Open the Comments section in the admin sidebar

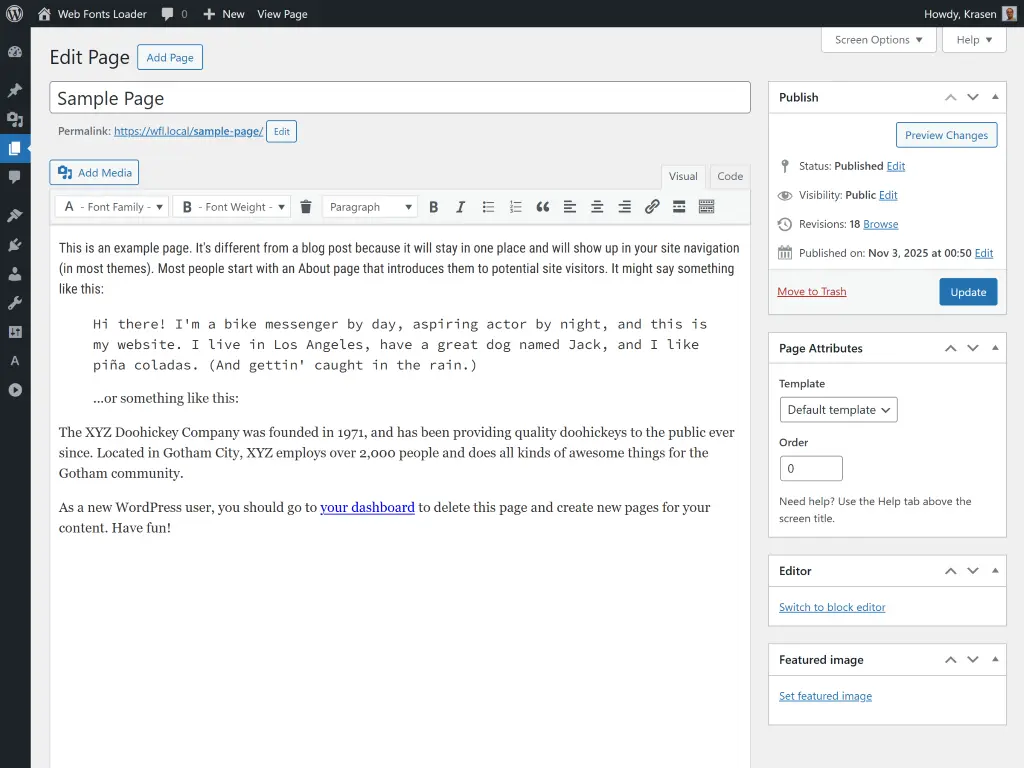[x=14, y=178]
